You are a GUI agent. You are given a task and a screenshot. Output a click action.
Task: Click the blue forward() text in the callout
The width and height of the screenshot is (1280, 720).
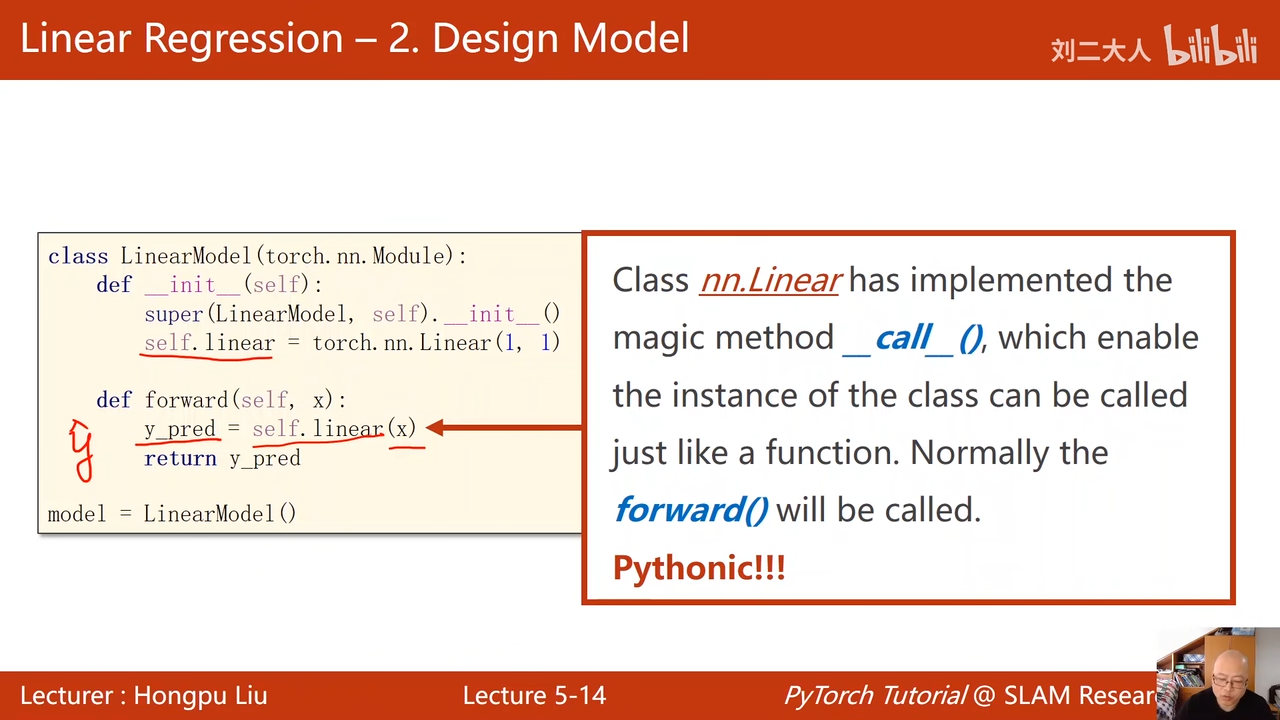(x=691, y=510)
